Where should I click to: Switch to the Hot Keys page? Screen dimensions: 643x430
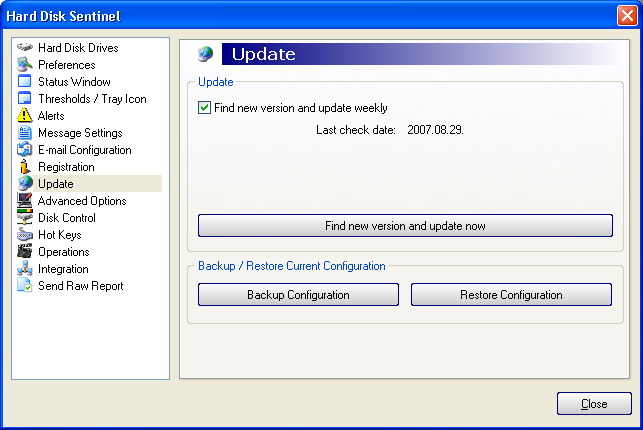pos(59,235)
